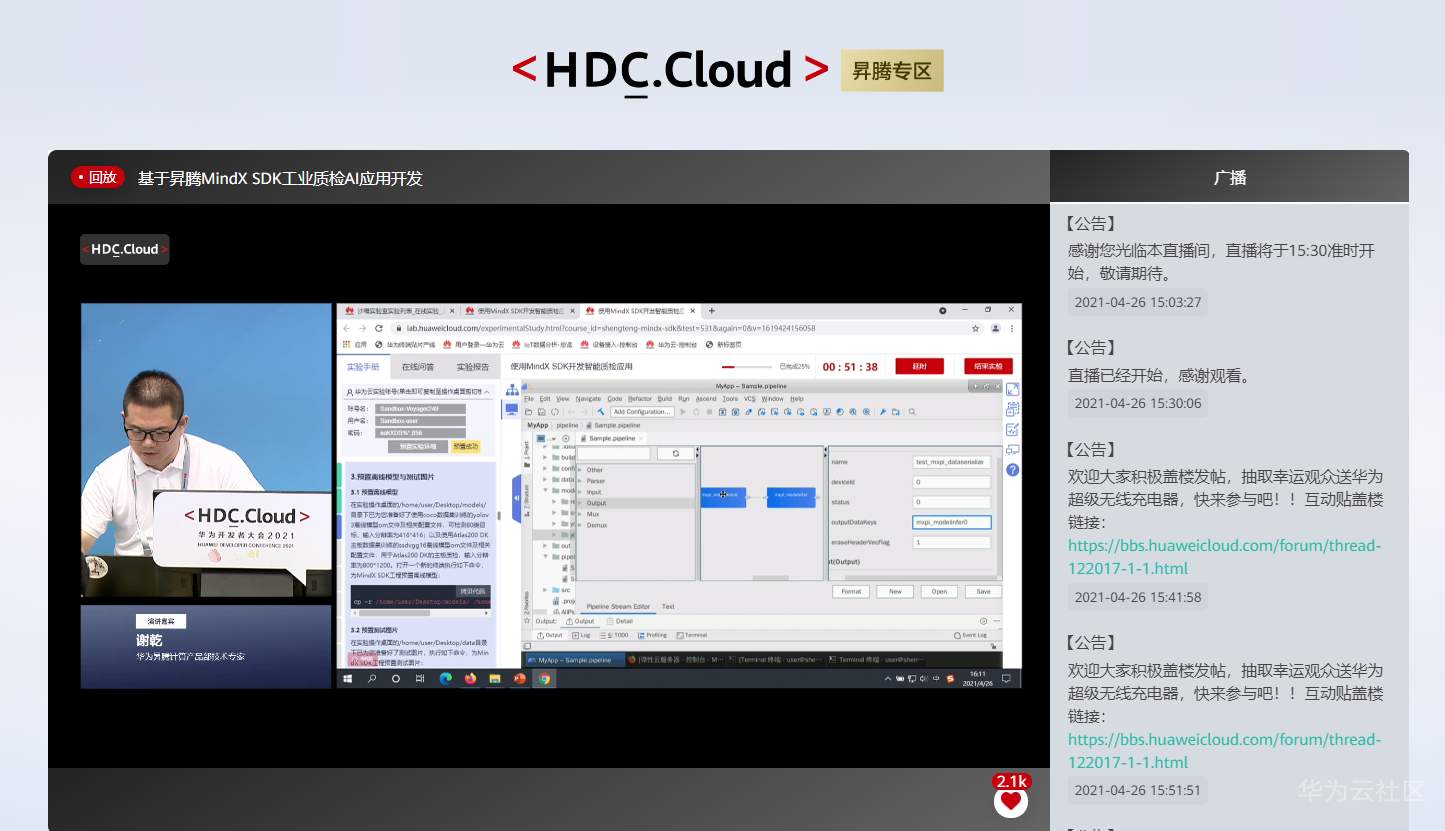Click the eraseHeaderVecFlag input field
The width and height of the screenshot is (1445, 831).
(x=952, y=542)
